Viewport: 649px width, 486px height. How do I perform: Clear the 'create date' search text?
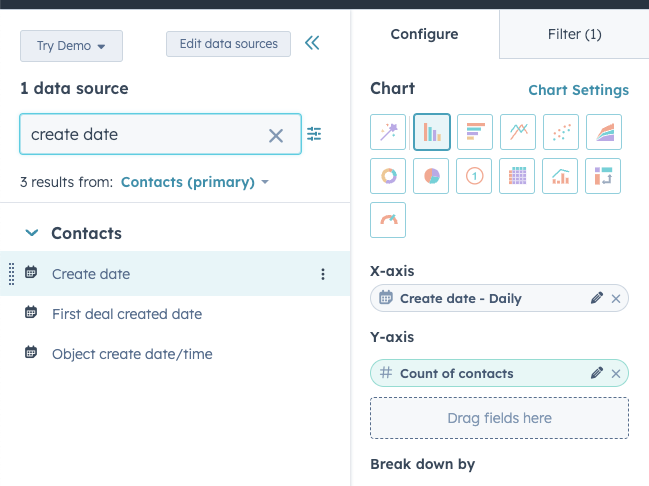[x=276, y=135]
